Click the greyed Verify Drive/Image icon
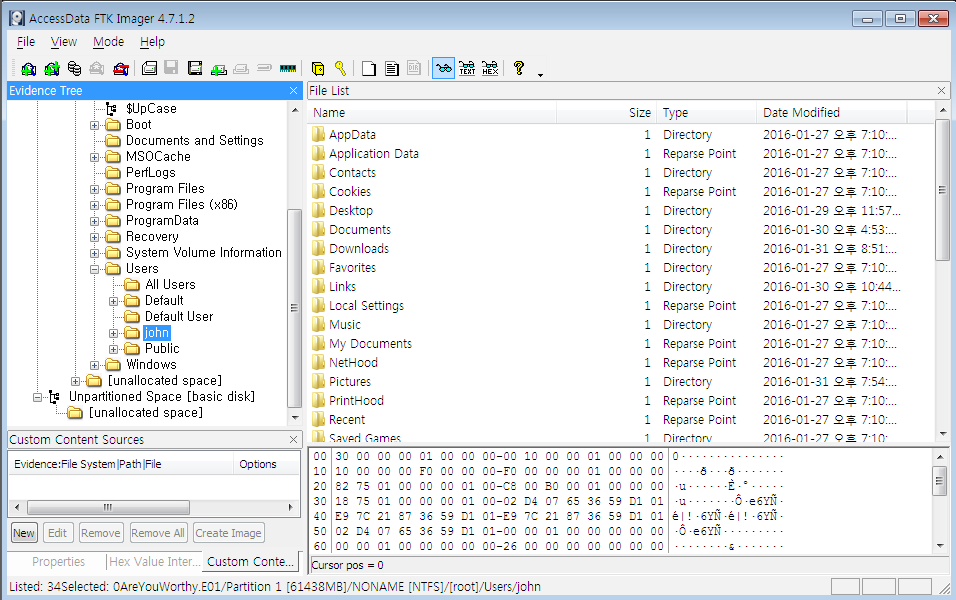956x600 pixels. click(x=264, y=68)
